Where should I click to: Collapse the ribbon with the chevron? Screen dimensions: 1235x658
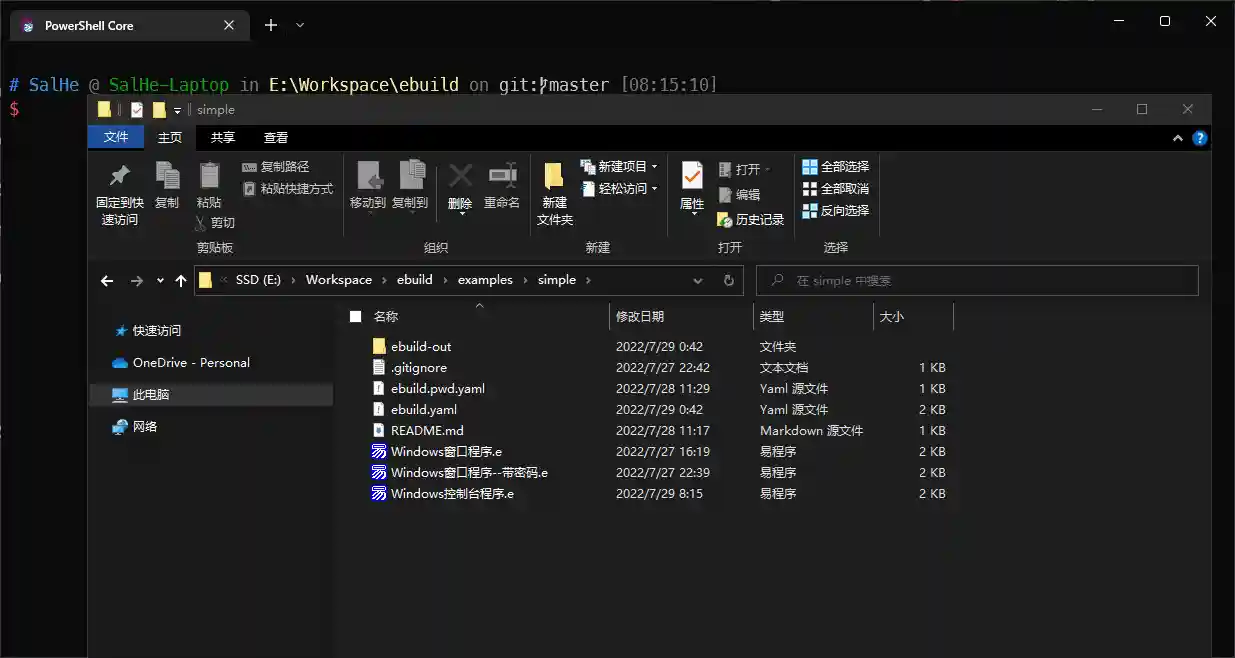tap(1180, 138)
